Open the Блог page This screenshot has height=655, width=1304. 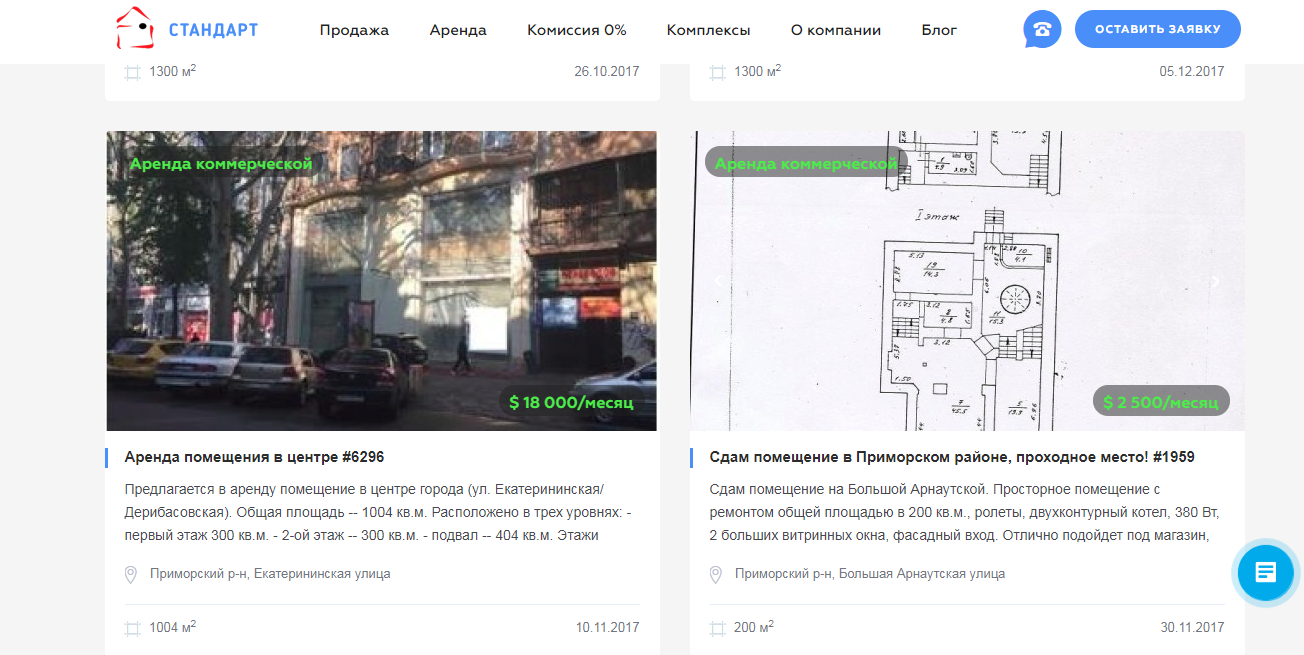click(939, 30)
